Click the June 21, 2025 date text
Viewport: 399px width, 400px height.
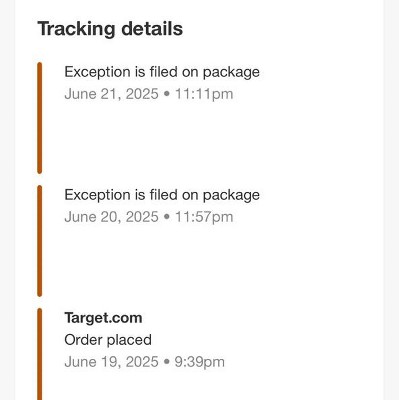111,94
